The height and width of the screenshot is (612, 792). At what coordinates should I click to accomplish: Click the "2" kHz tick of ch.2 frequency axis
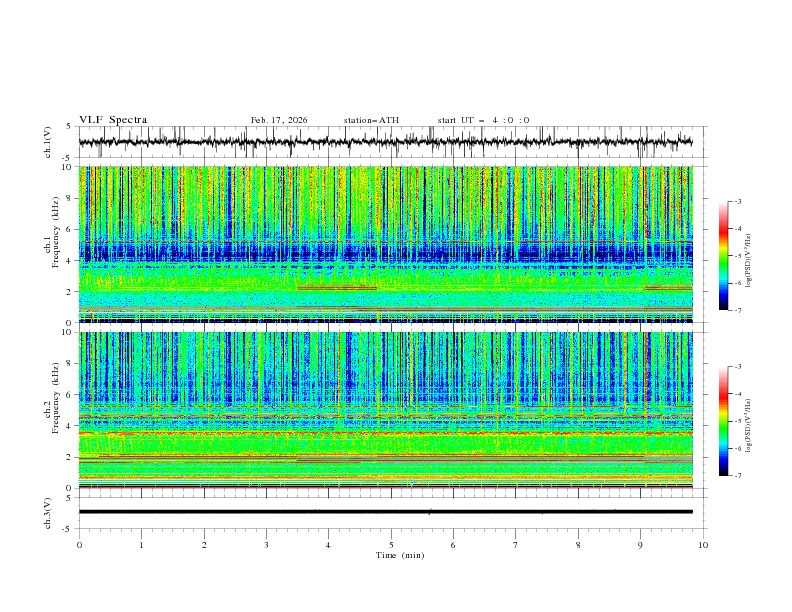pos(70,457)
